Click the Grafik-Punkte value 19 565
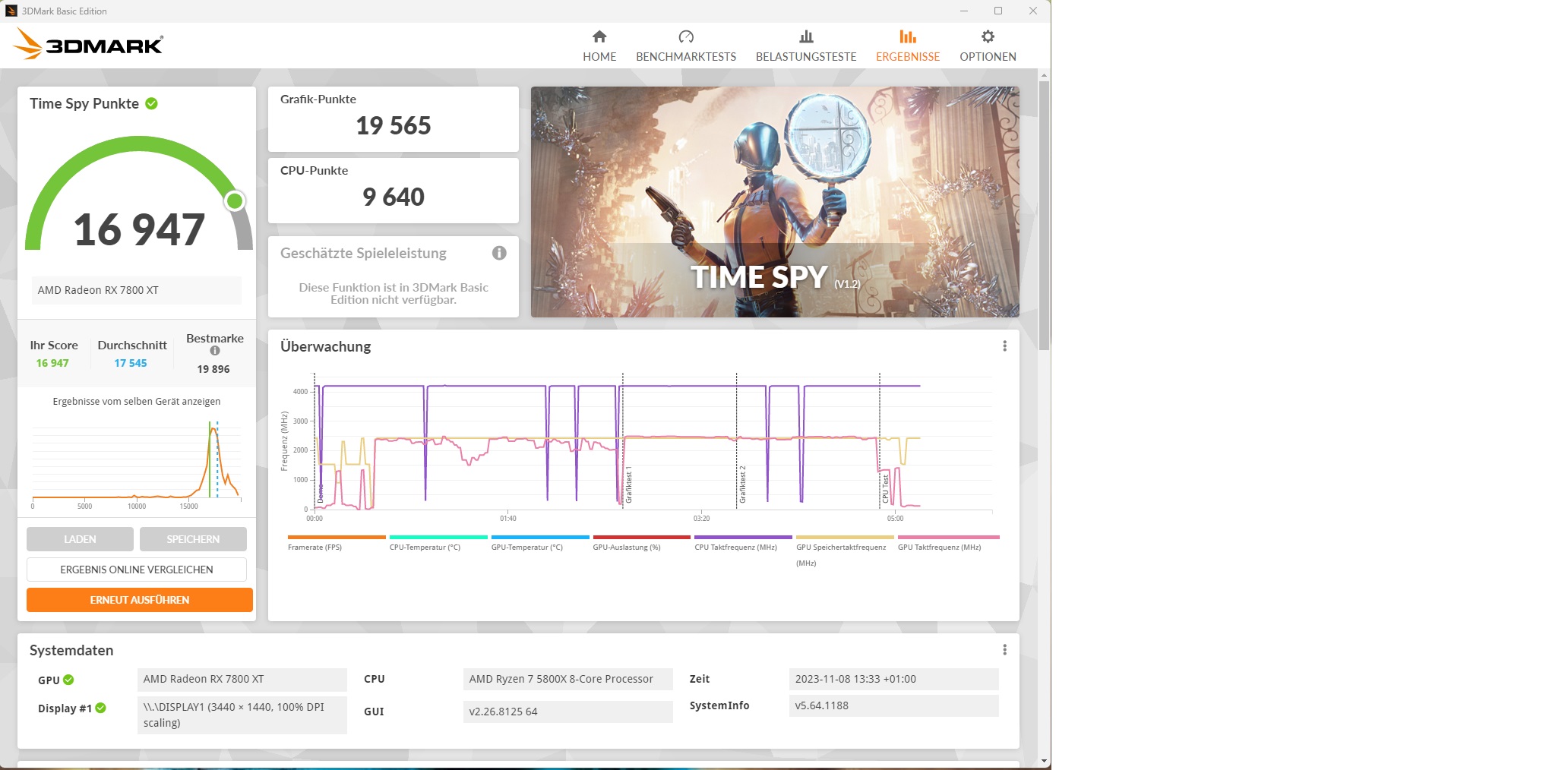The width and height of the screenshot is (1568, 770). click(x=394, y=125)
